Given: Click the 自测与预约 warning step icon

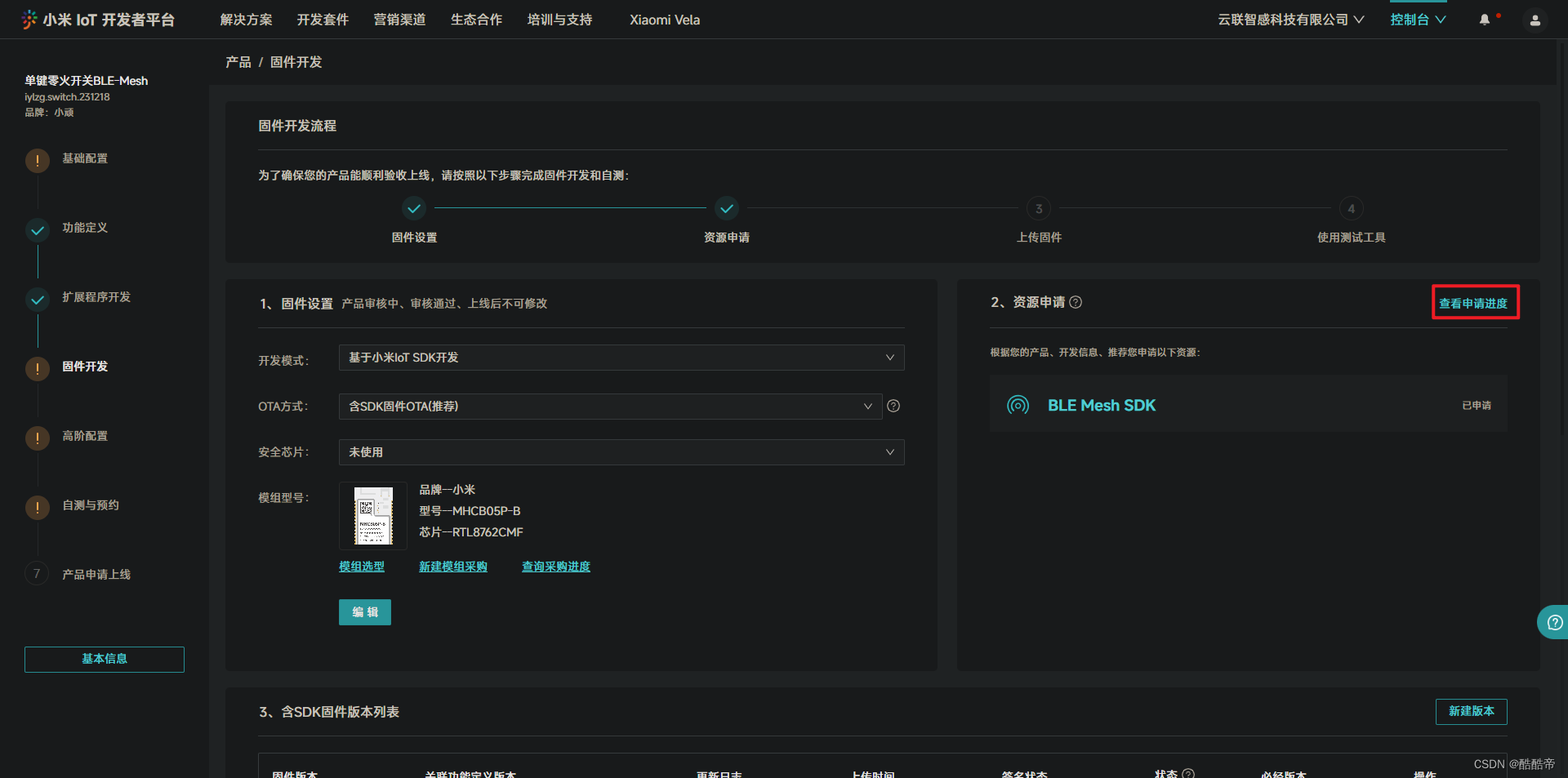Looking at the screenshot, I should click(x=38, y=508).
